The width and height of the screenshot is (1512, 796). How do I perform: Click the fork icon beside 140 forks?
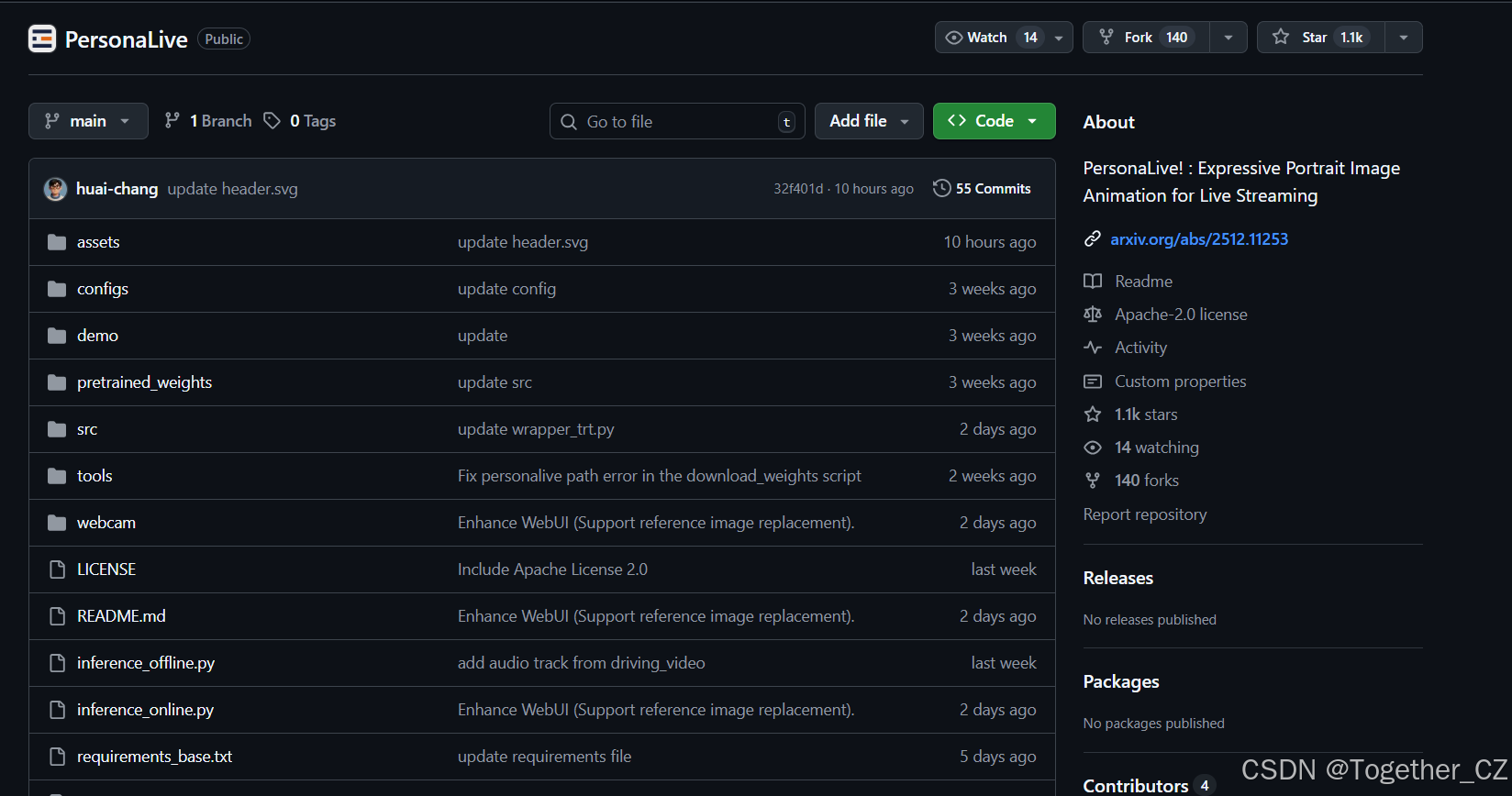click(1092, 481)
